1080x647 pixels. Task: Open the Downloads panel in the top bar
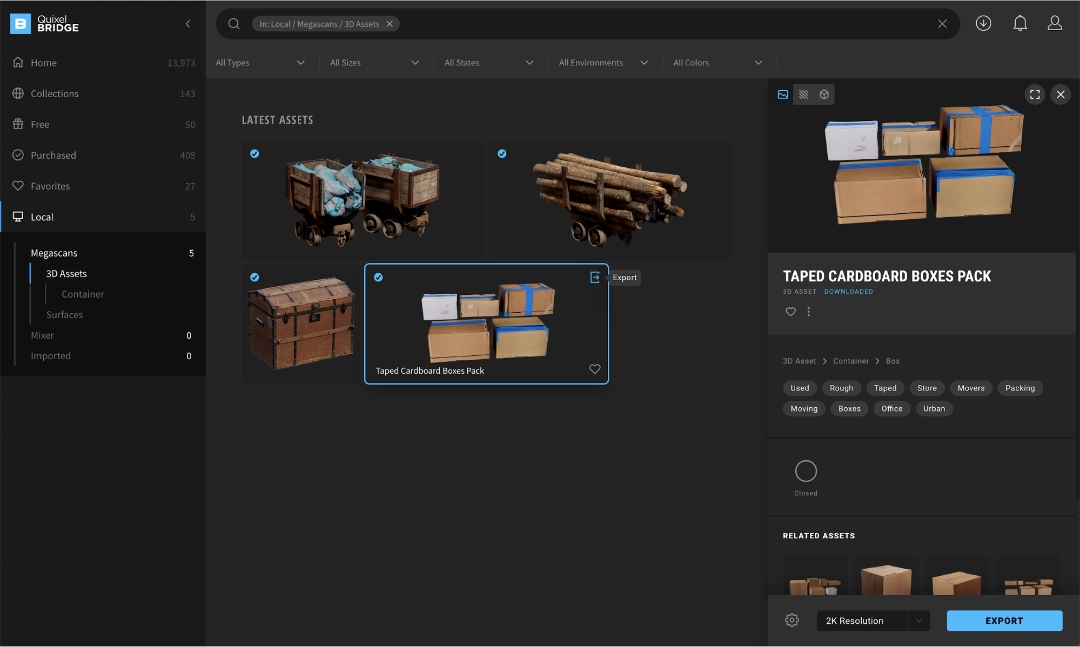pos(984,23)
